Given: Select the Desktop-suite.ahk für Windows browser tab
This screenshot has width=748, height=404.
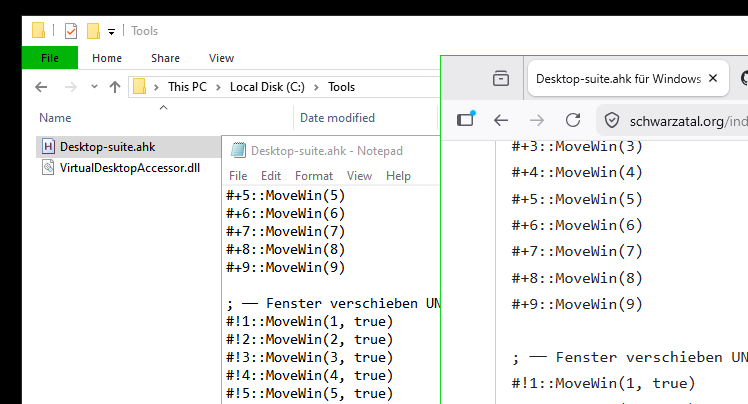Looking at the screenshot, I should [x=618, y=79].
